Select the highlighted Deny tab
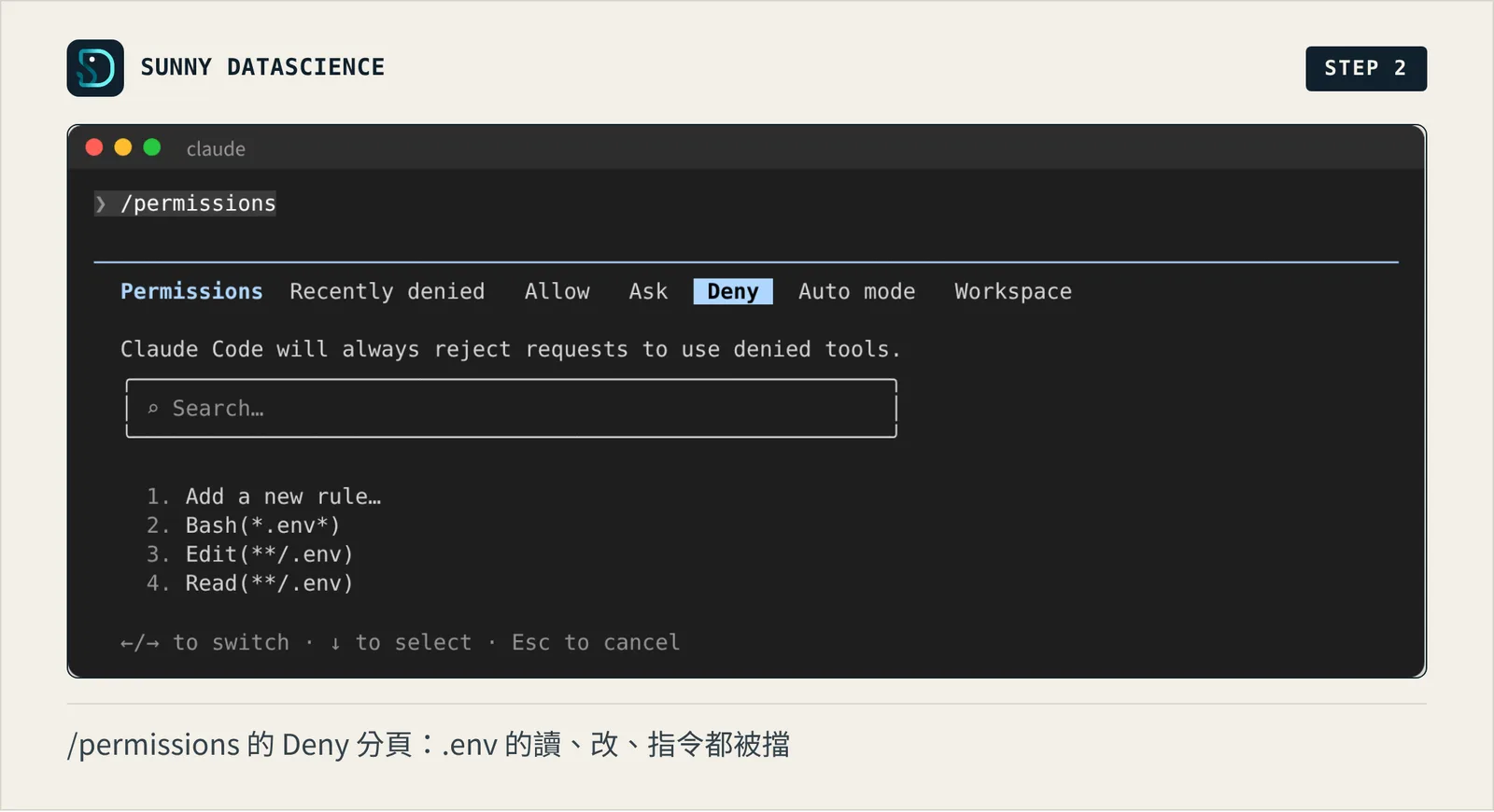Screen dimensions: 1494x812 733,292
